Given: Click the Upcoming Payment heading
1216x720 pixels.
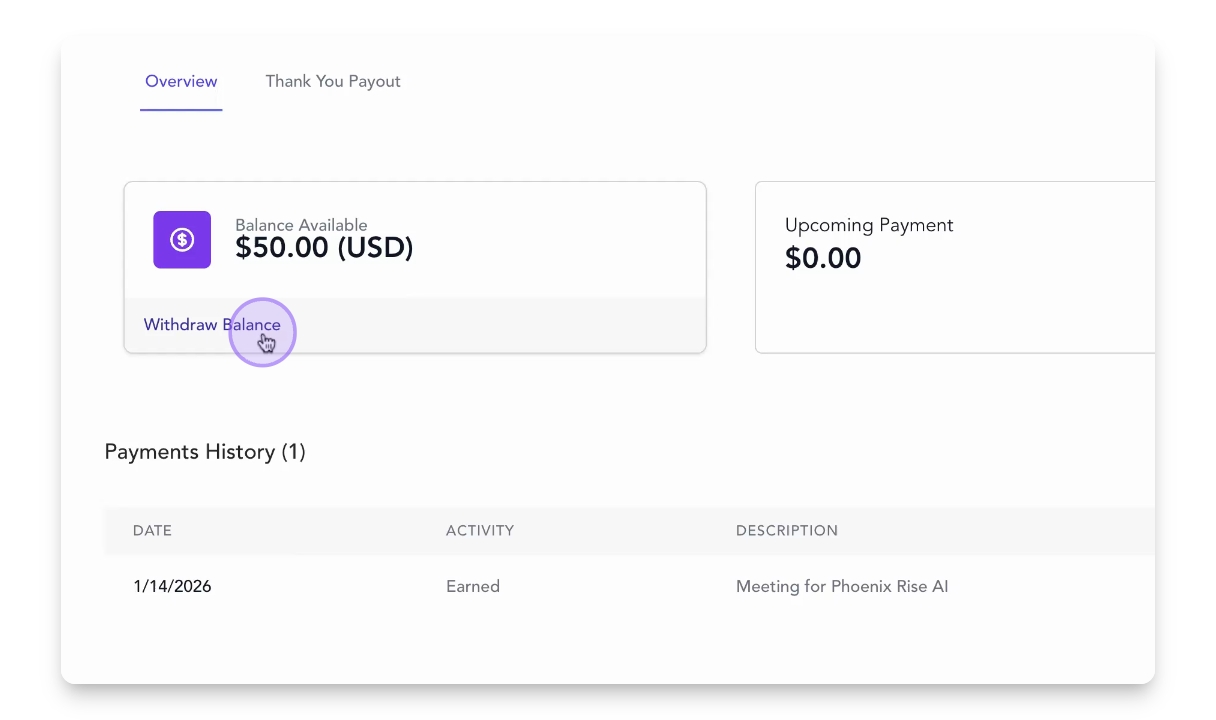Looking at the screenshot, I should pos(869,225).
